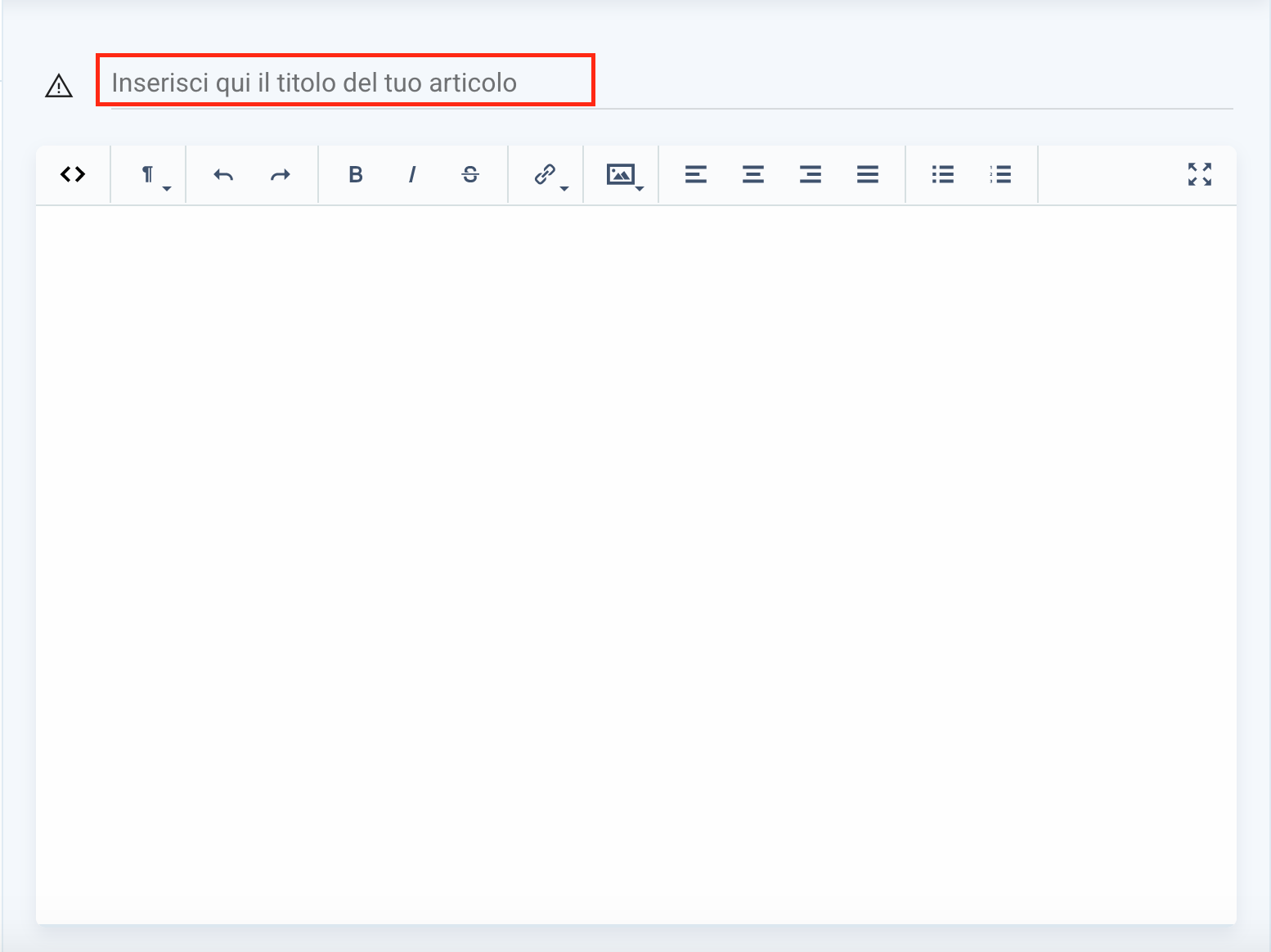Image resolution: width=1271 pixels, height=952 pixels.
Task: Apply strikethrough formatting
Action: (470, 174)
